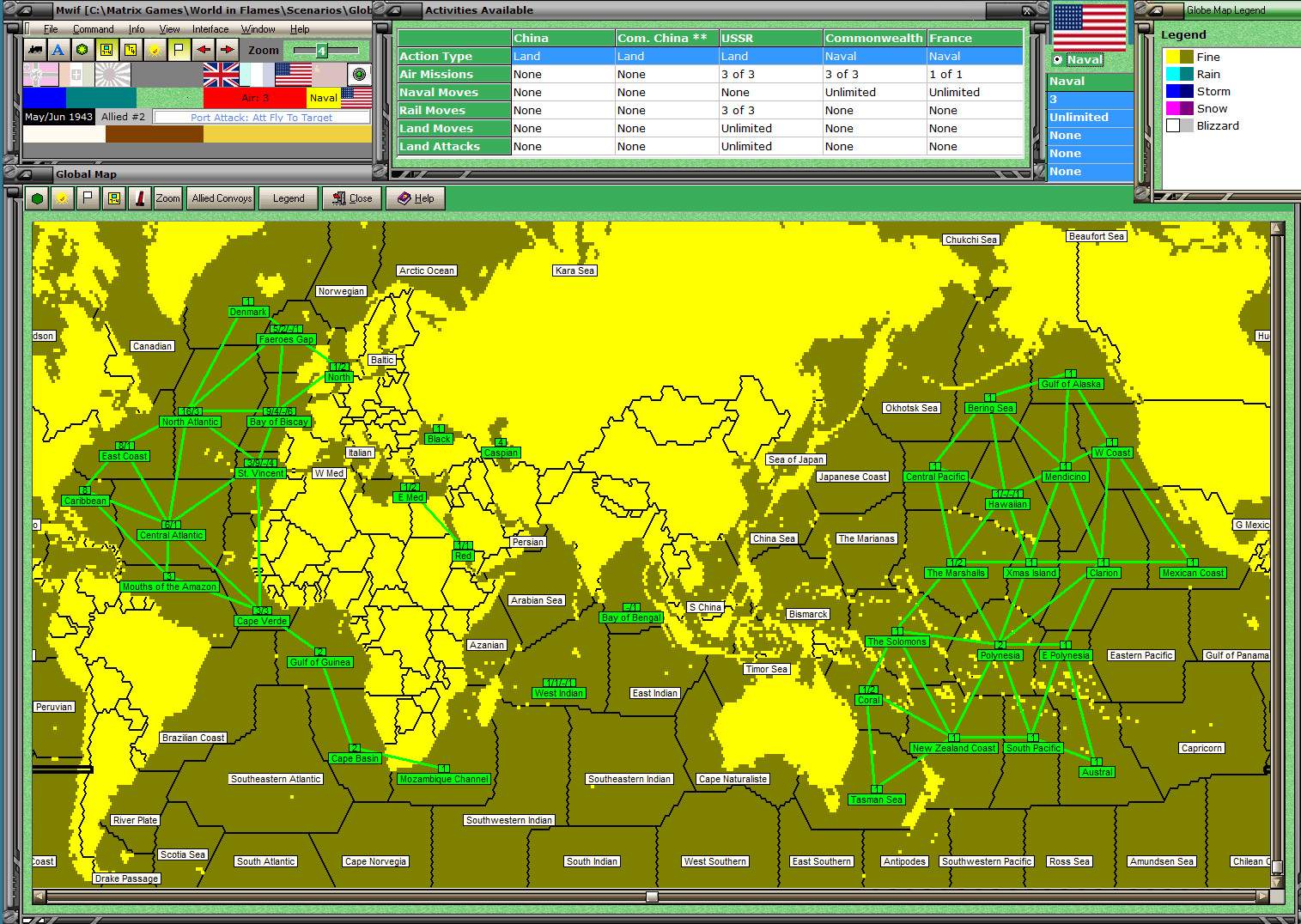Toggle the white flag icon in main toolbar

click(x=179, y=50)
